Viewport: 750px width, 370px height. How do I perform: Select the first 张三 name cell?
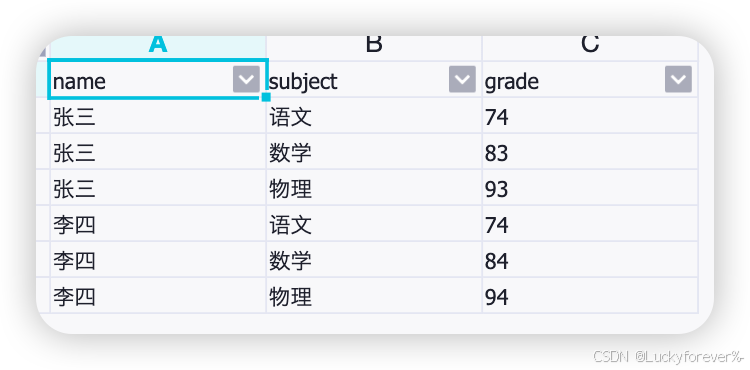[158, 116]
